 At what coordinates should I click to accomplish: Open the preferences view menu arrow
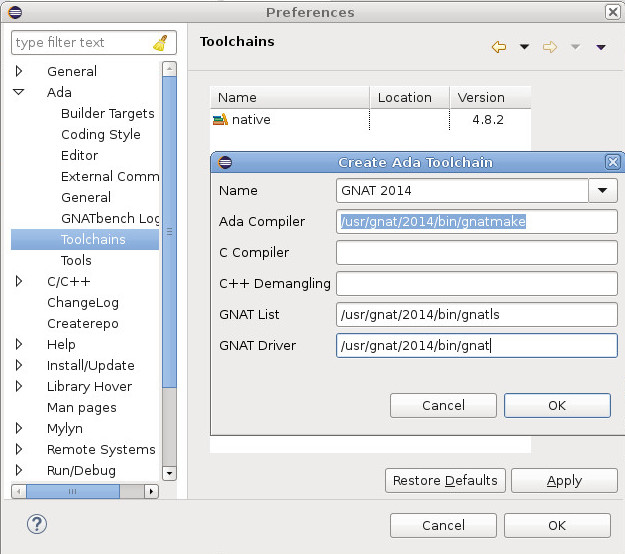[x=601, y=47]
